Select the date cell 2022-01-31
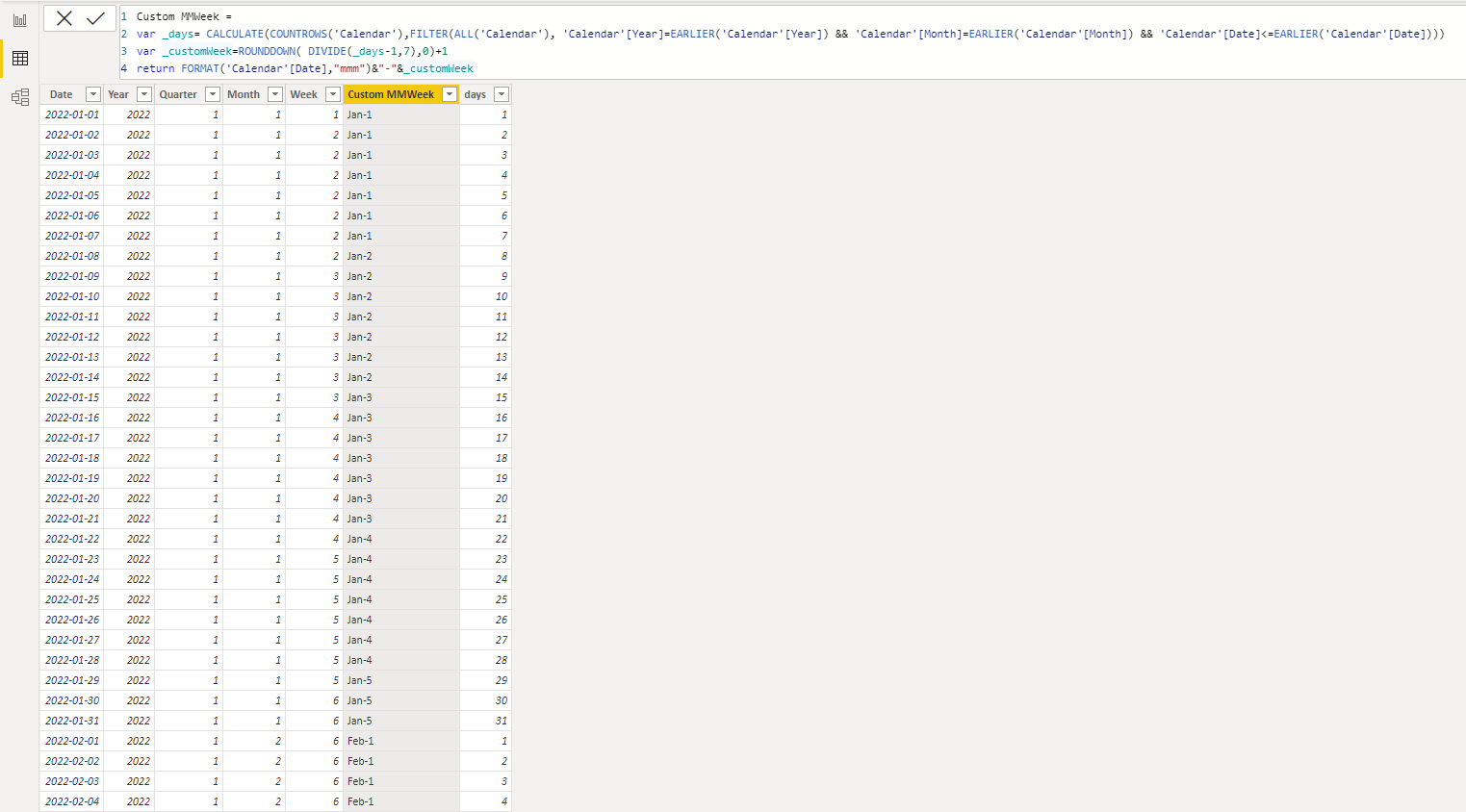Viewport: 1466px width, 812px height. point(72,721)
